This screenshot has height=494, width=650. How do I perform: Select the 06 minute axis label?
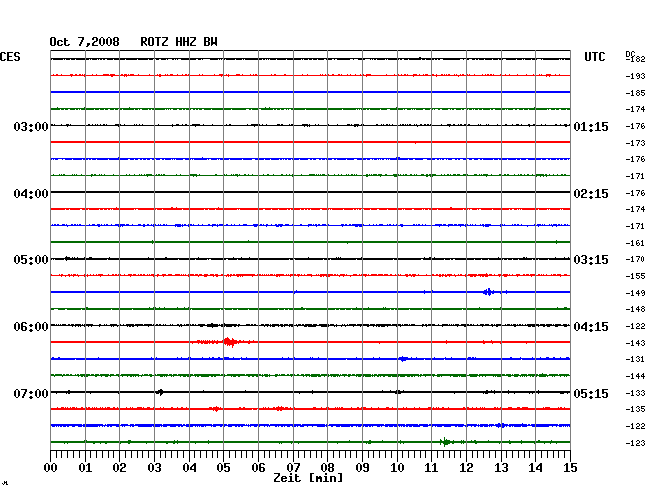(x=258, y=468)
